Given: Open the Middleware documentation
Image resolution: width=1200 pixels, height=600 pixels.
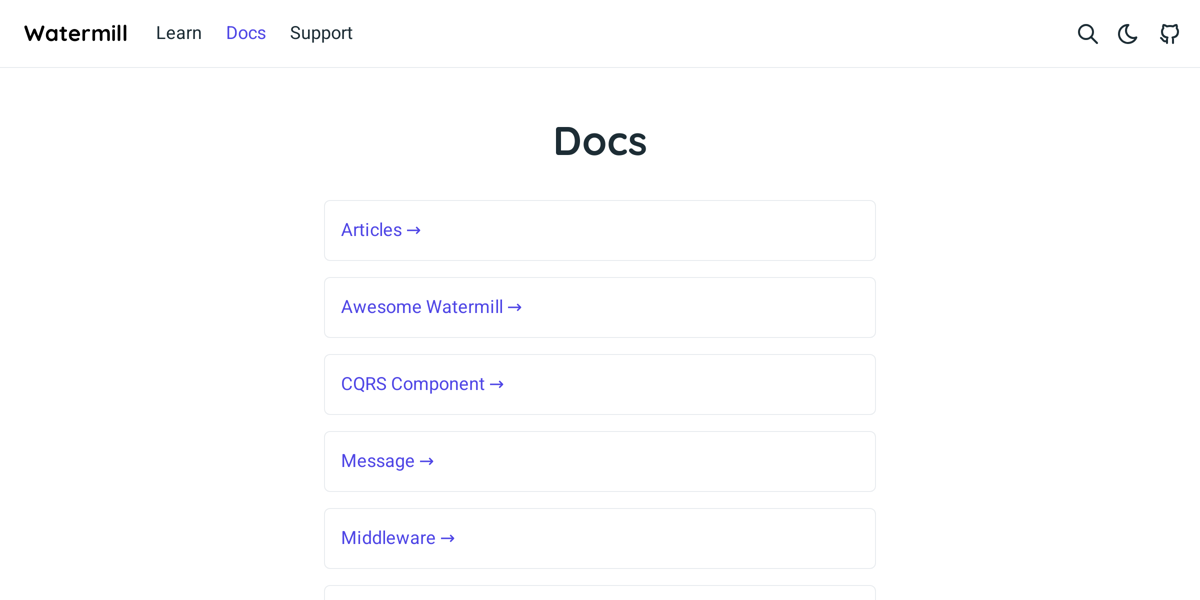Looking at the screenshot, I should click(389, 538).
